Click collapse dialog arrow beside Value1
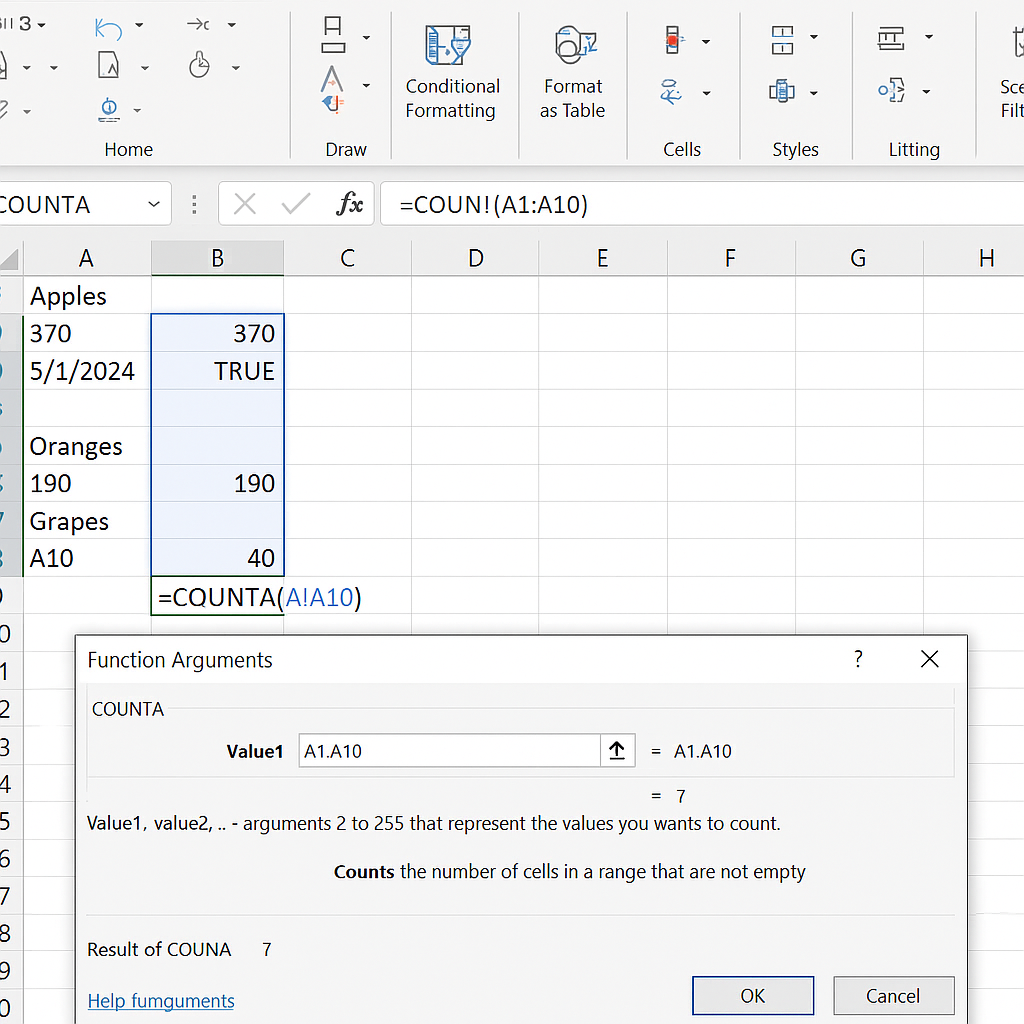This screenshot has width=1024, height=1024. (x=617, y=750)
